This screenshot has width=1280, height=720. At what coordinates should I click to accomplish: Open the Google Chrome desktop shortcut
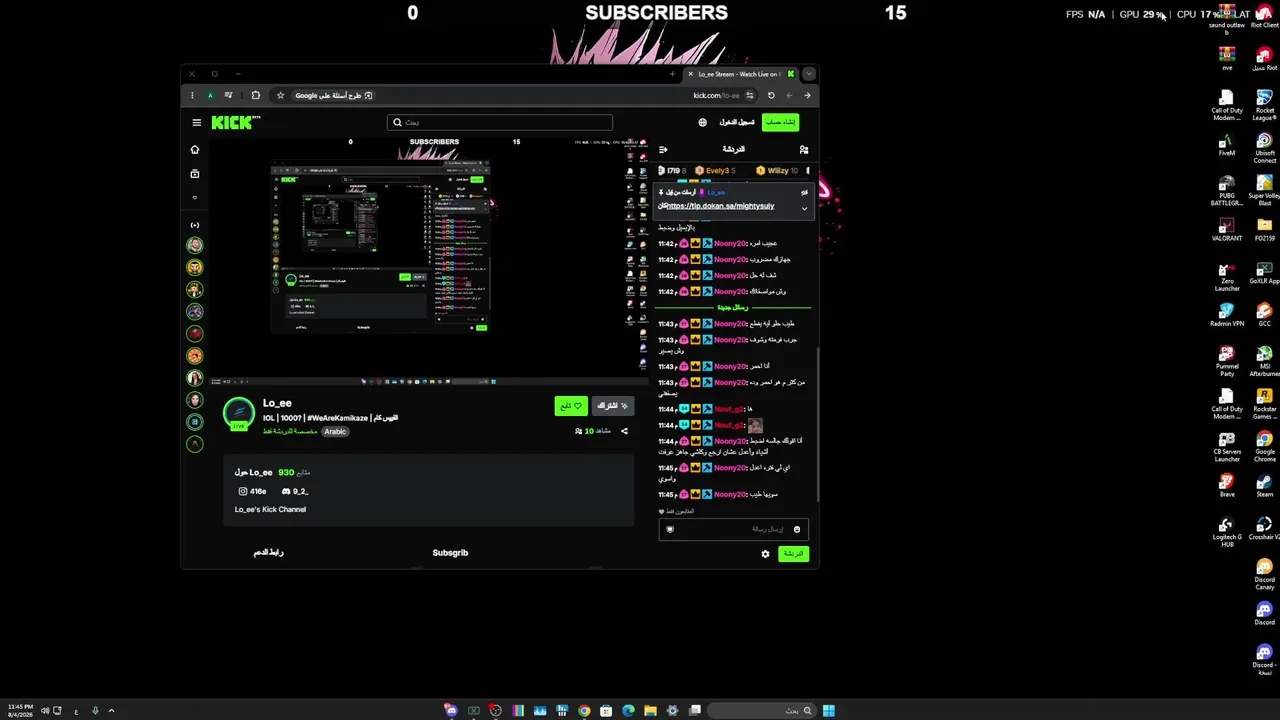[1264, 444]
